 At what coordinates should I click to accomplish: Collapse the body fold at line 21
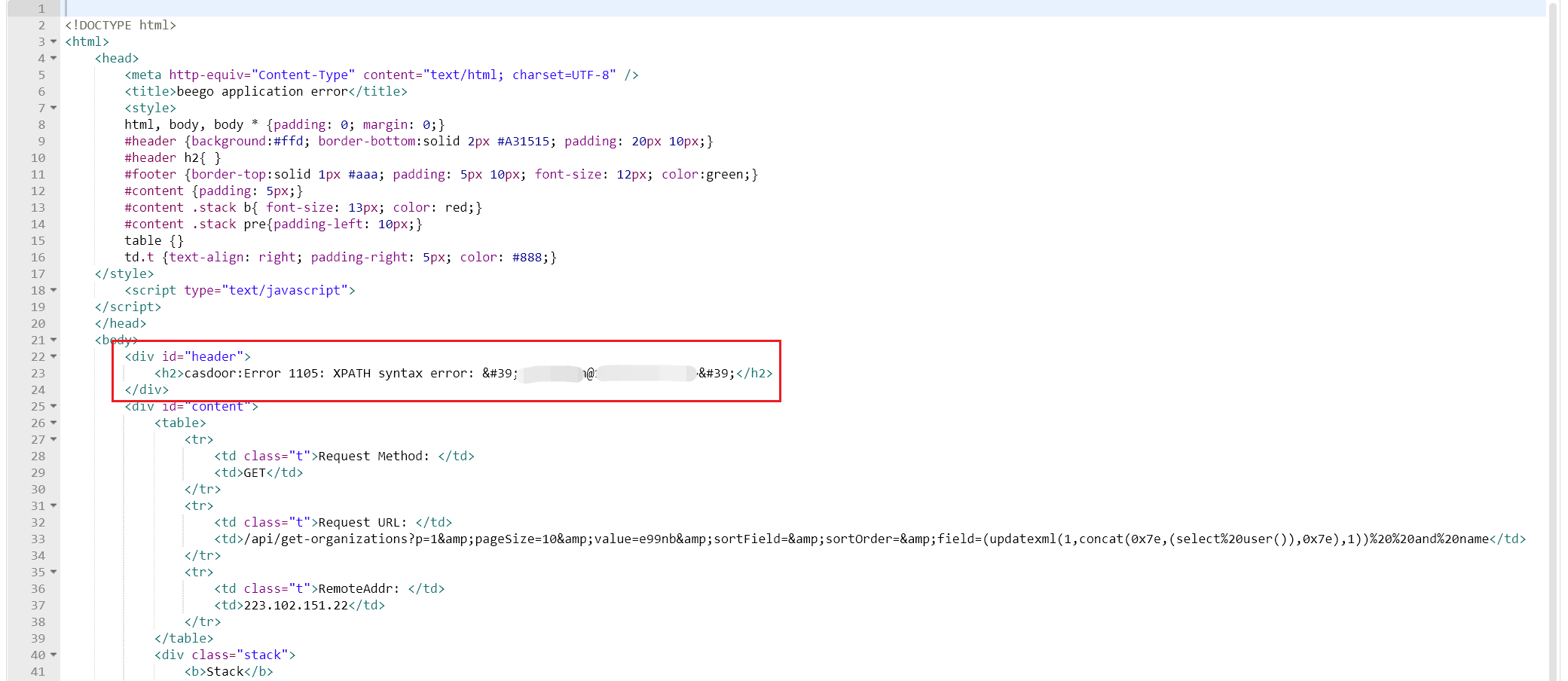coord(53,340)
